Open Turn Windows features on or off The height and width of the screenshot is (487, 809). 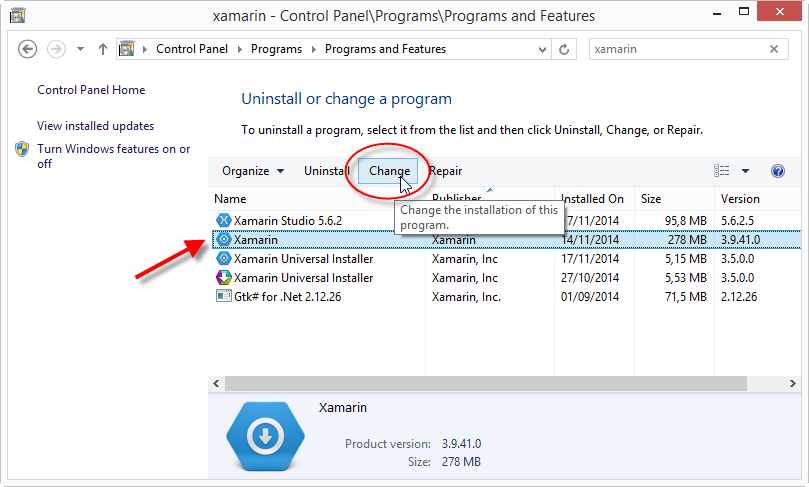pyautogui.click(x=114, y=156)
